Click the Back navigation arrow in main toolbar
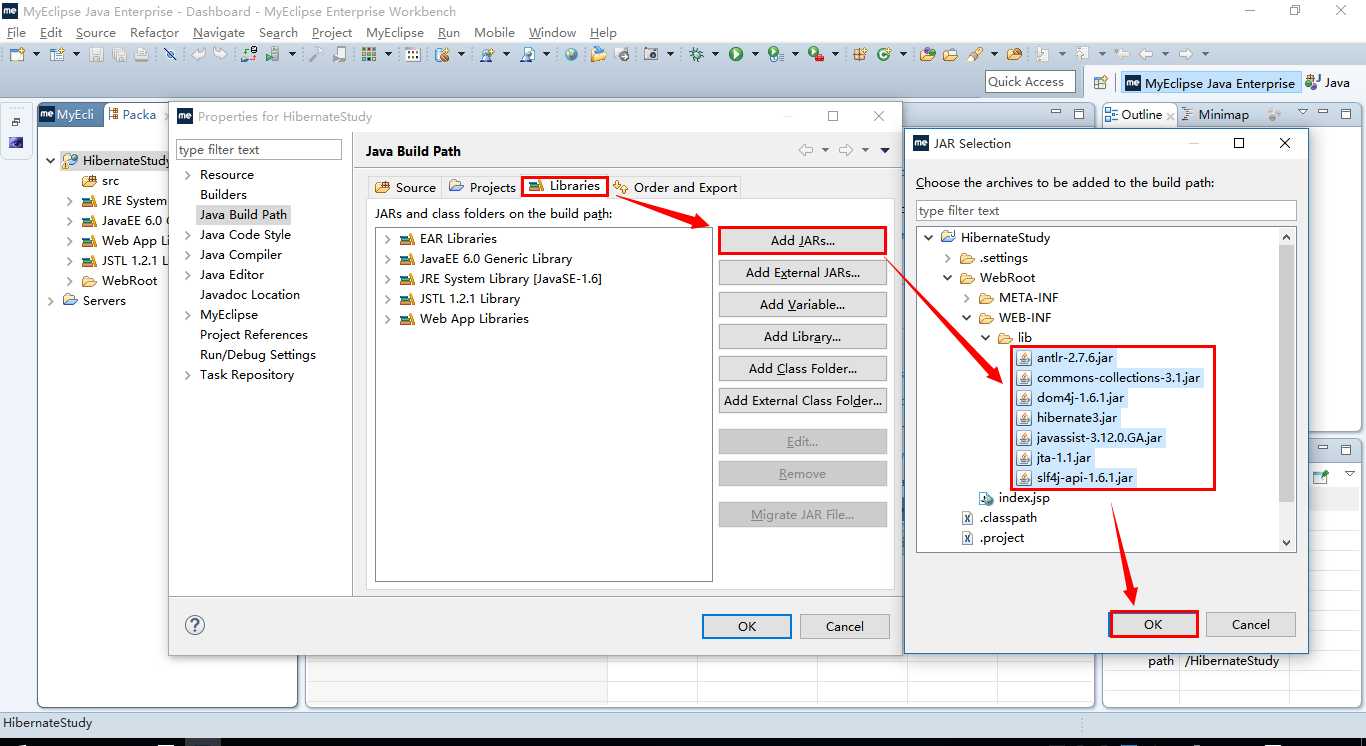 pyautogui.click(x=1146, y=54)
